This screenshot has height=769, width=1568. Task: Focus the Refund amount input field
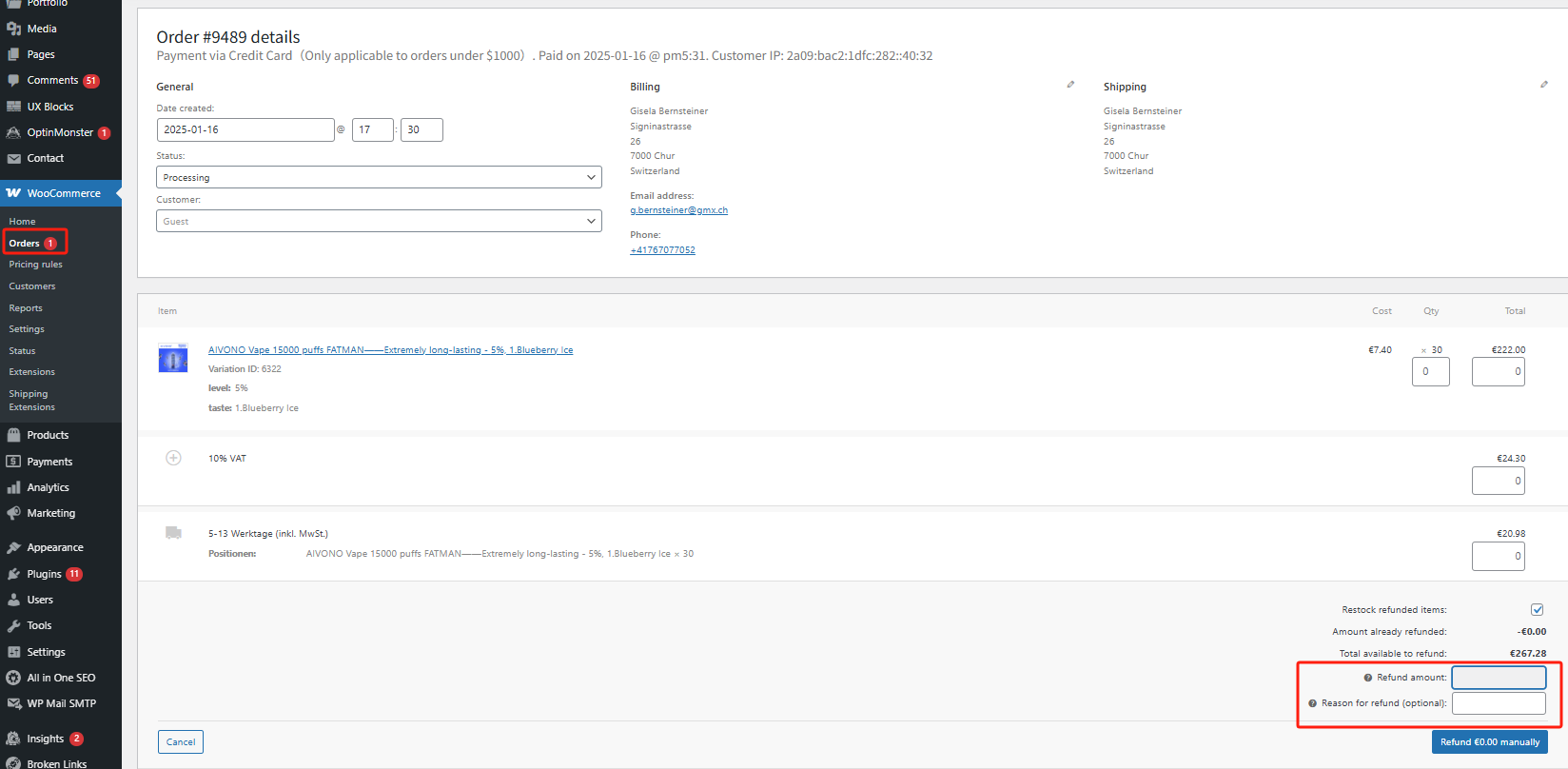click(x=1499, y=678)
